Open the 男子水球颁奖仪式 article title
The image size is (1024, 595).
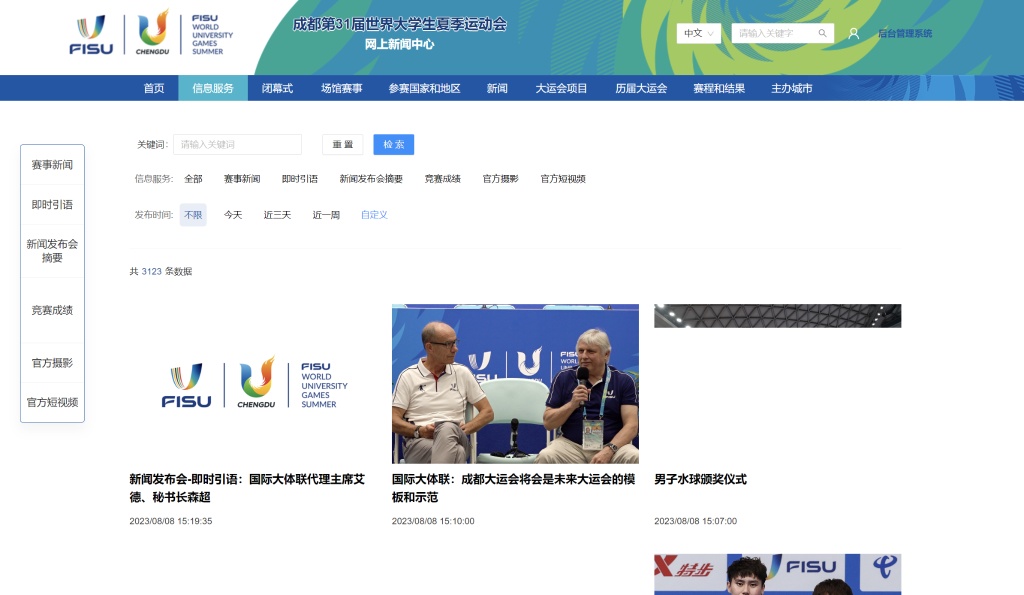700,479
